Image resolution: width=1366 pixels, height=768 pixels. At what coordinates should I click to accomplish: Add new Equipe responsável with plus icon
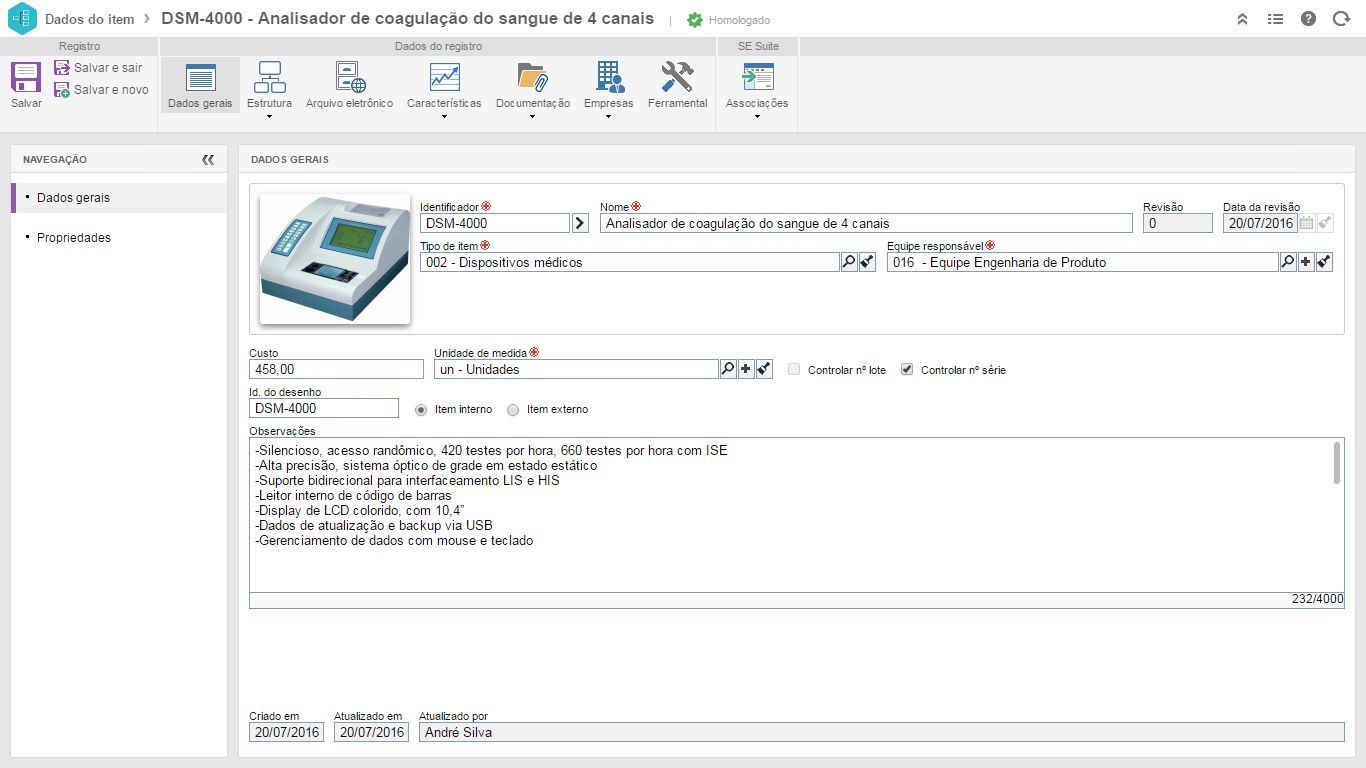1306,262
